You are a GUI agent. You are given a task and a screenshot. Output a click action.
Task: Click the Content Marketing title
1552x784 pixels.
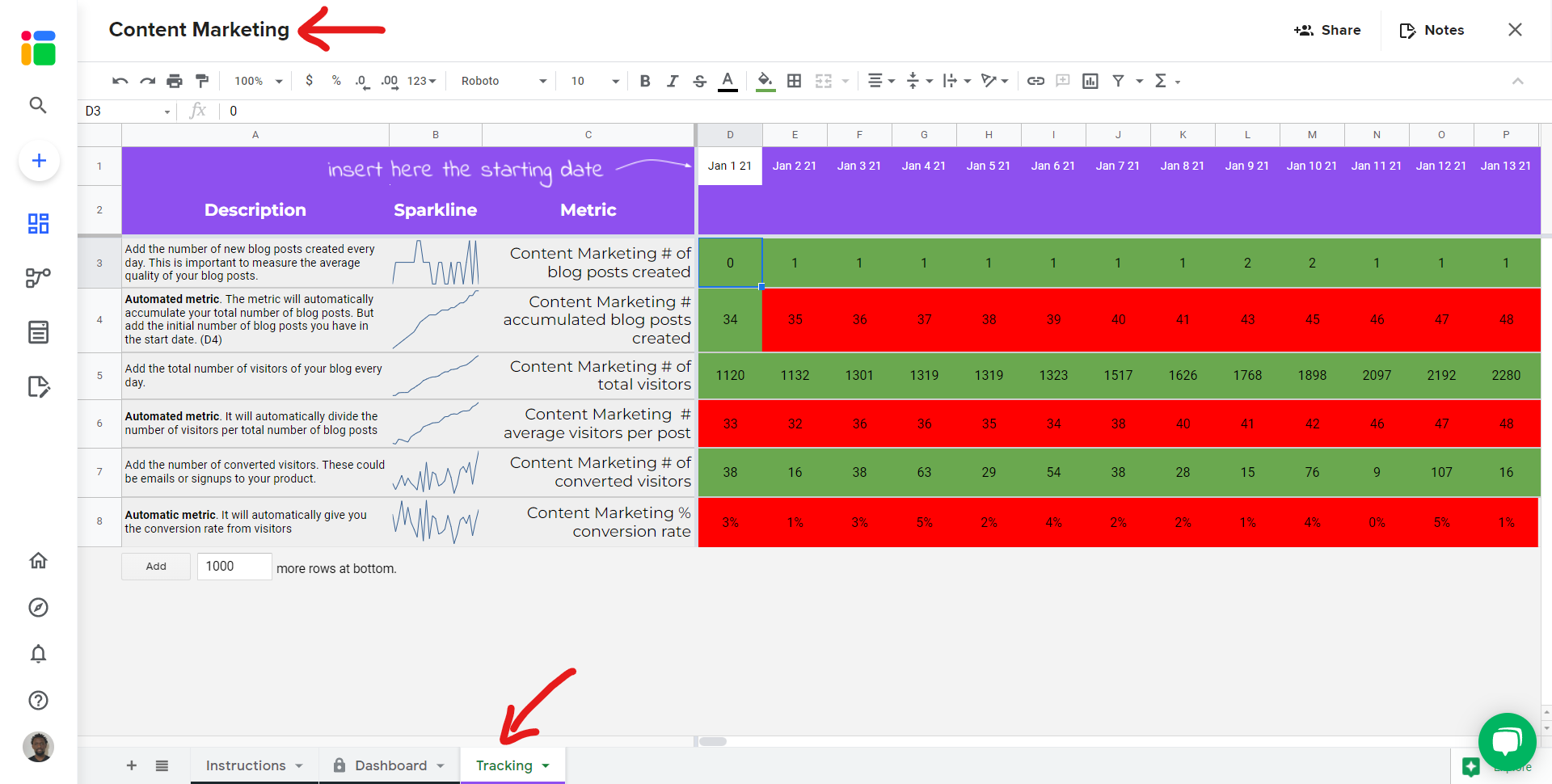(x=199, y=30)
